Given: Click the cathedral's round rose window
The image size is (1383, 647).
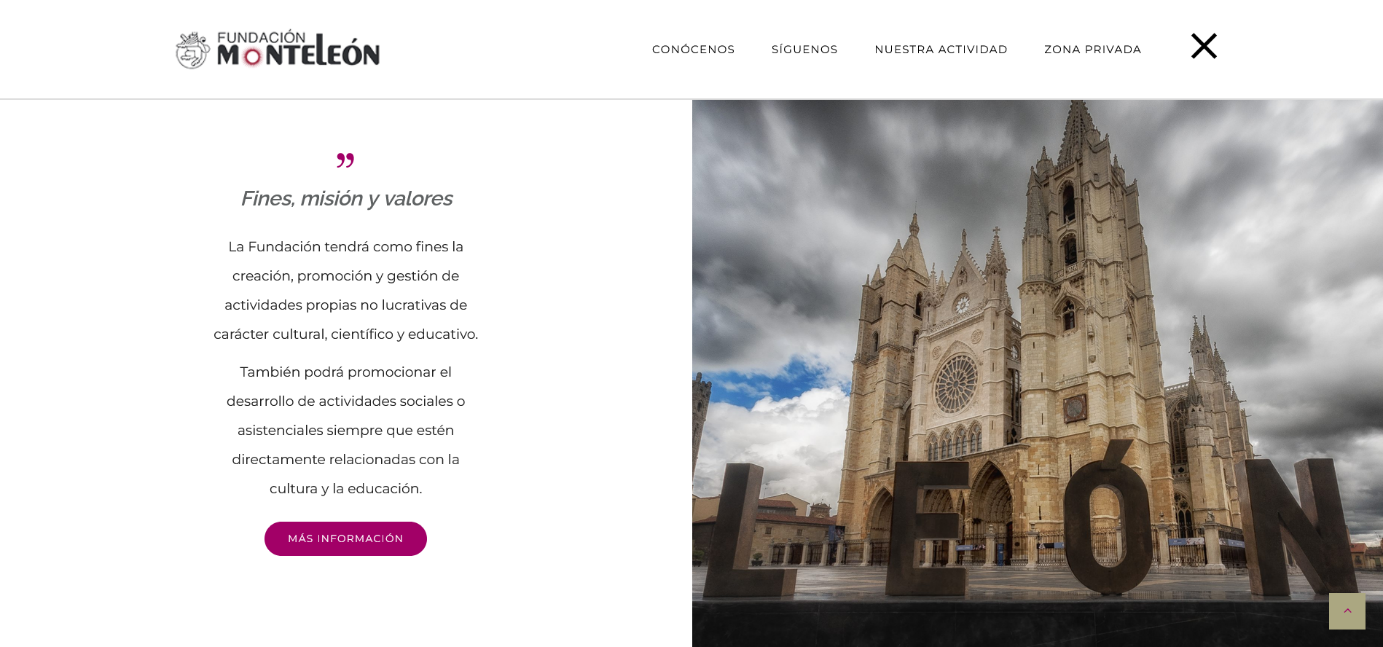Looking at the screenshot, I should 956,383.
